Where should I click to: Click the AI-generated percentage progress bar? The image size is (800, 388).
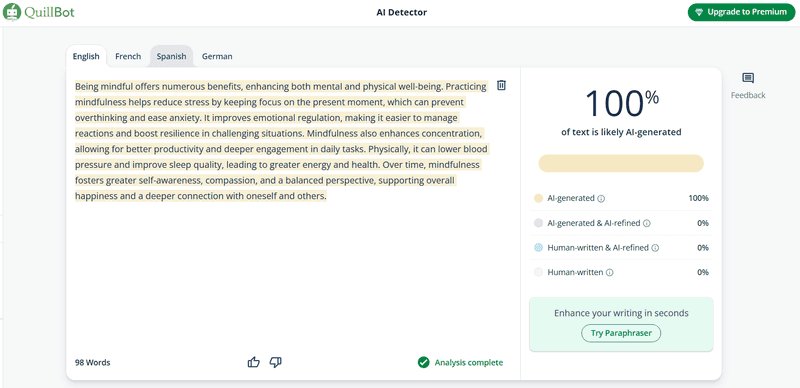[621, 163]
